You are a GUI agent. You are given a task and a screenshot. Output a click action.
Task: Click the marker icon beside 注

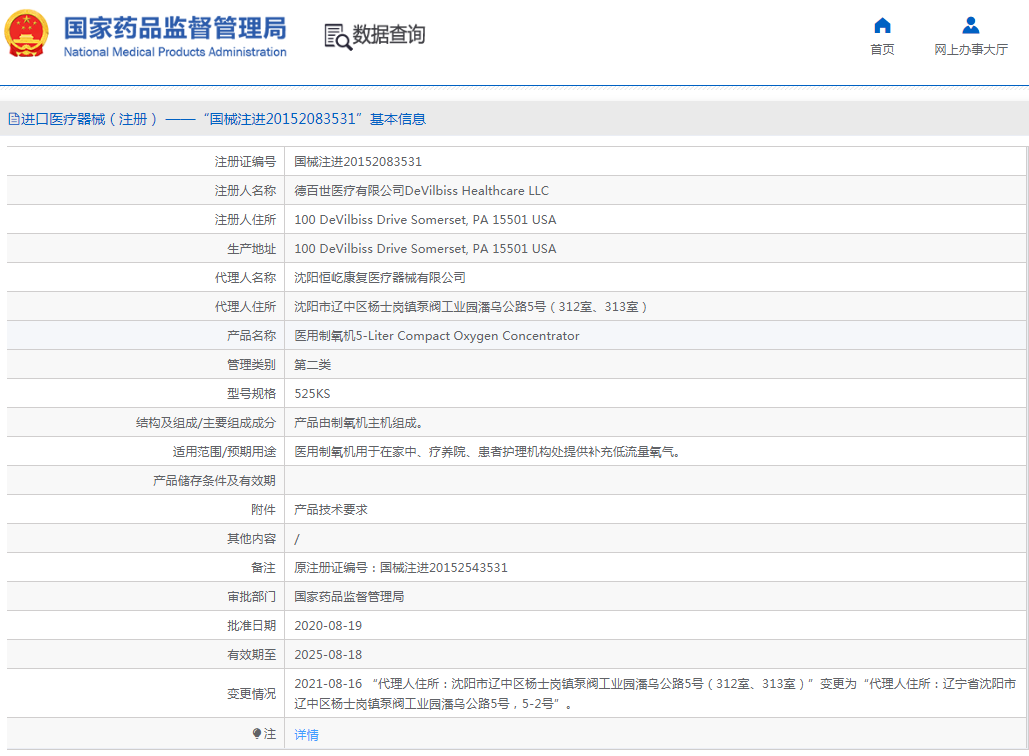pos(257,734)
